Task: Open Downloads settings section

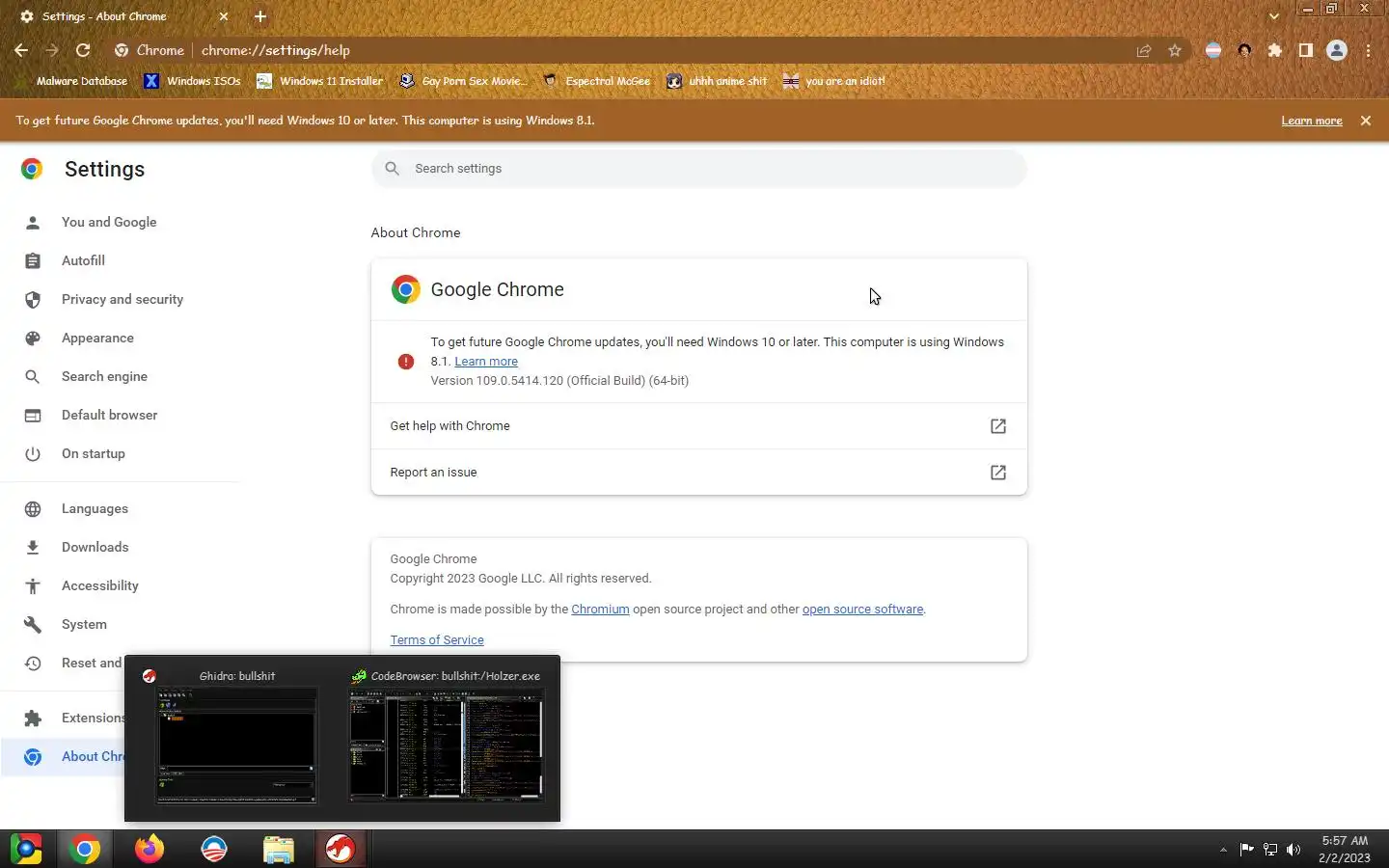Action: 95,547
